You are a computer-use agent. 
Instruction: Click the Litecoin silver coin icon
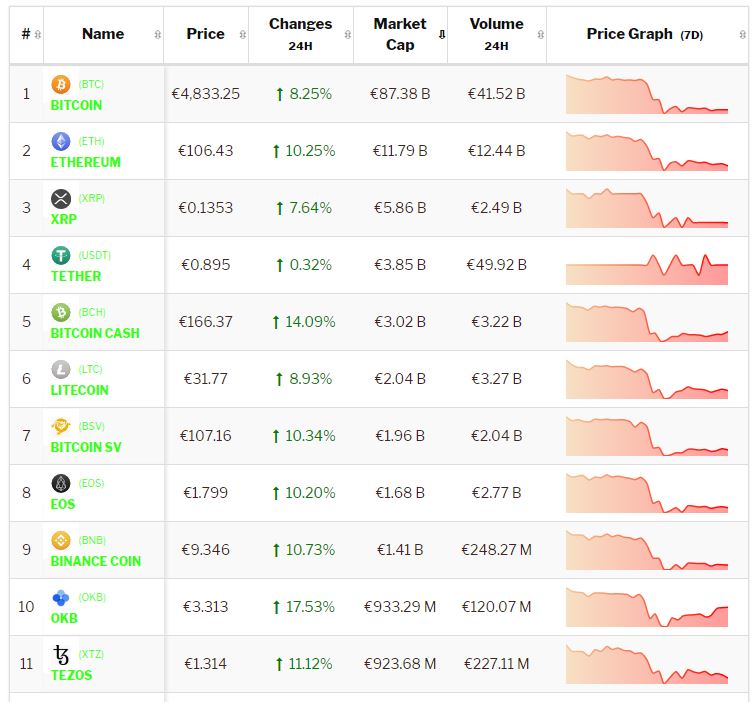(61, 370)
